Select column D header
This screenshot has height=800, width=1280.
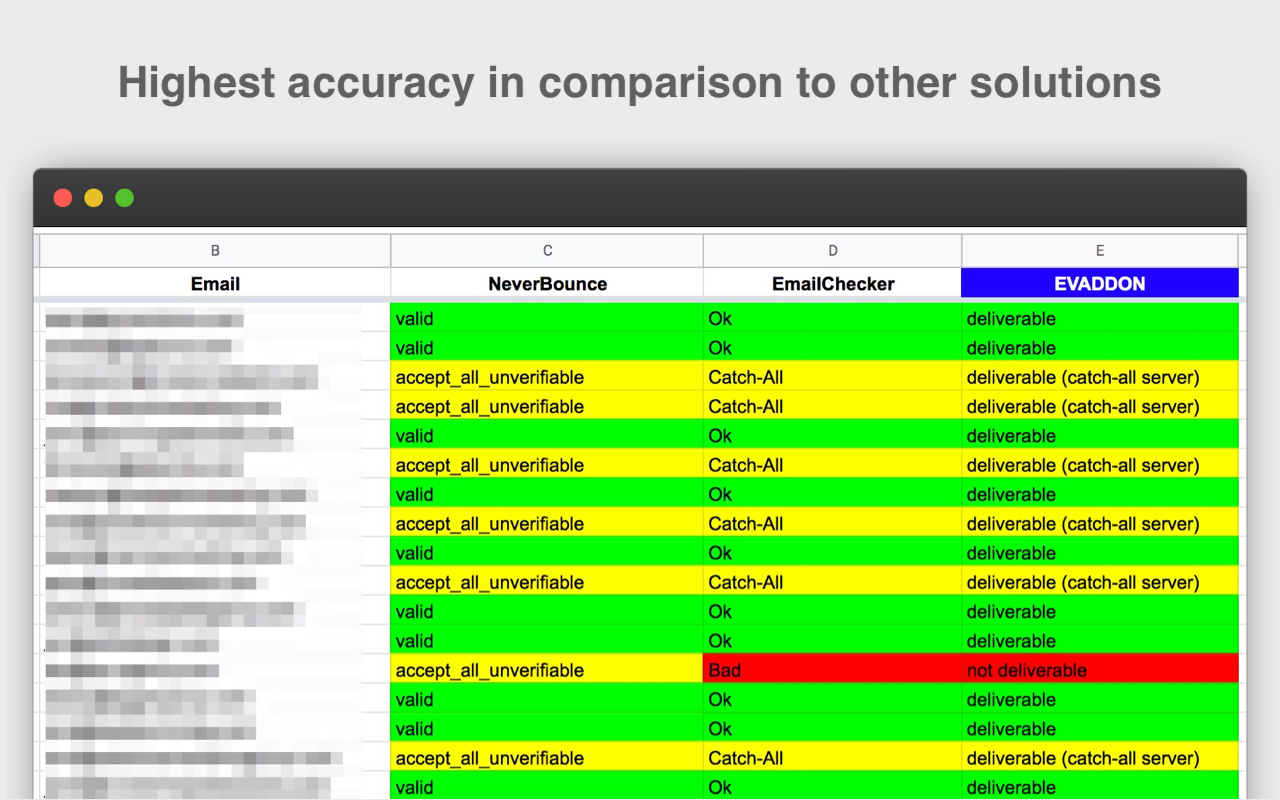[x=832, y=251]
